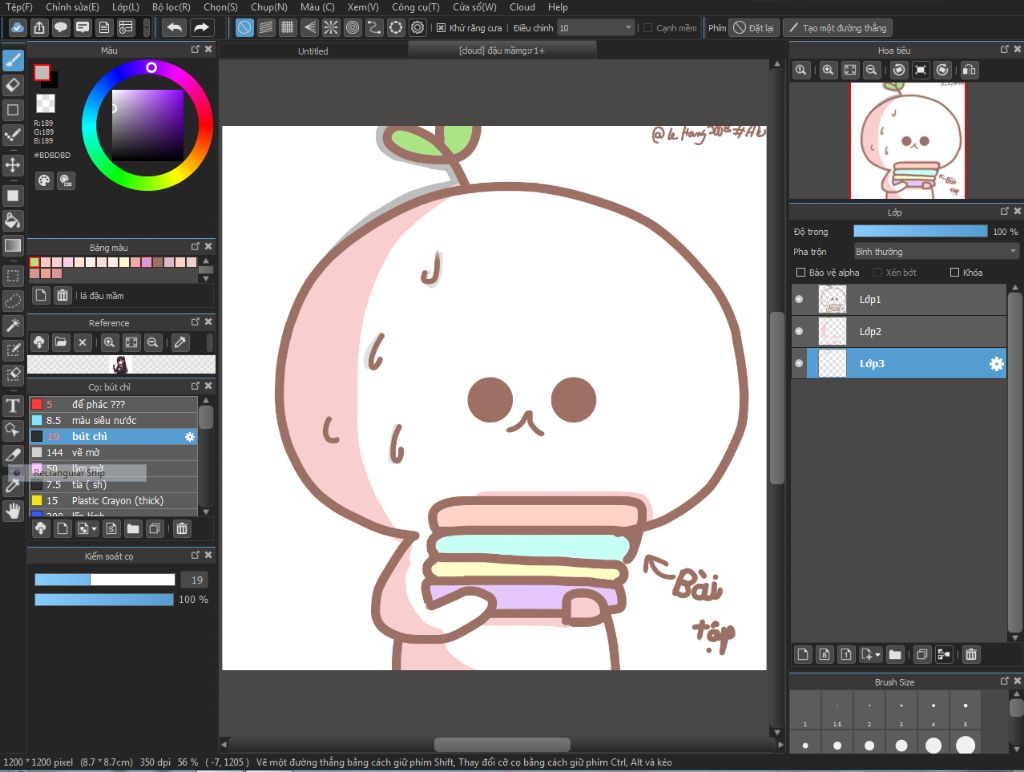Open the Điều chỉnh correction value dropdown
This screenshot has height=772, width=1024.
tap(596, 27)
